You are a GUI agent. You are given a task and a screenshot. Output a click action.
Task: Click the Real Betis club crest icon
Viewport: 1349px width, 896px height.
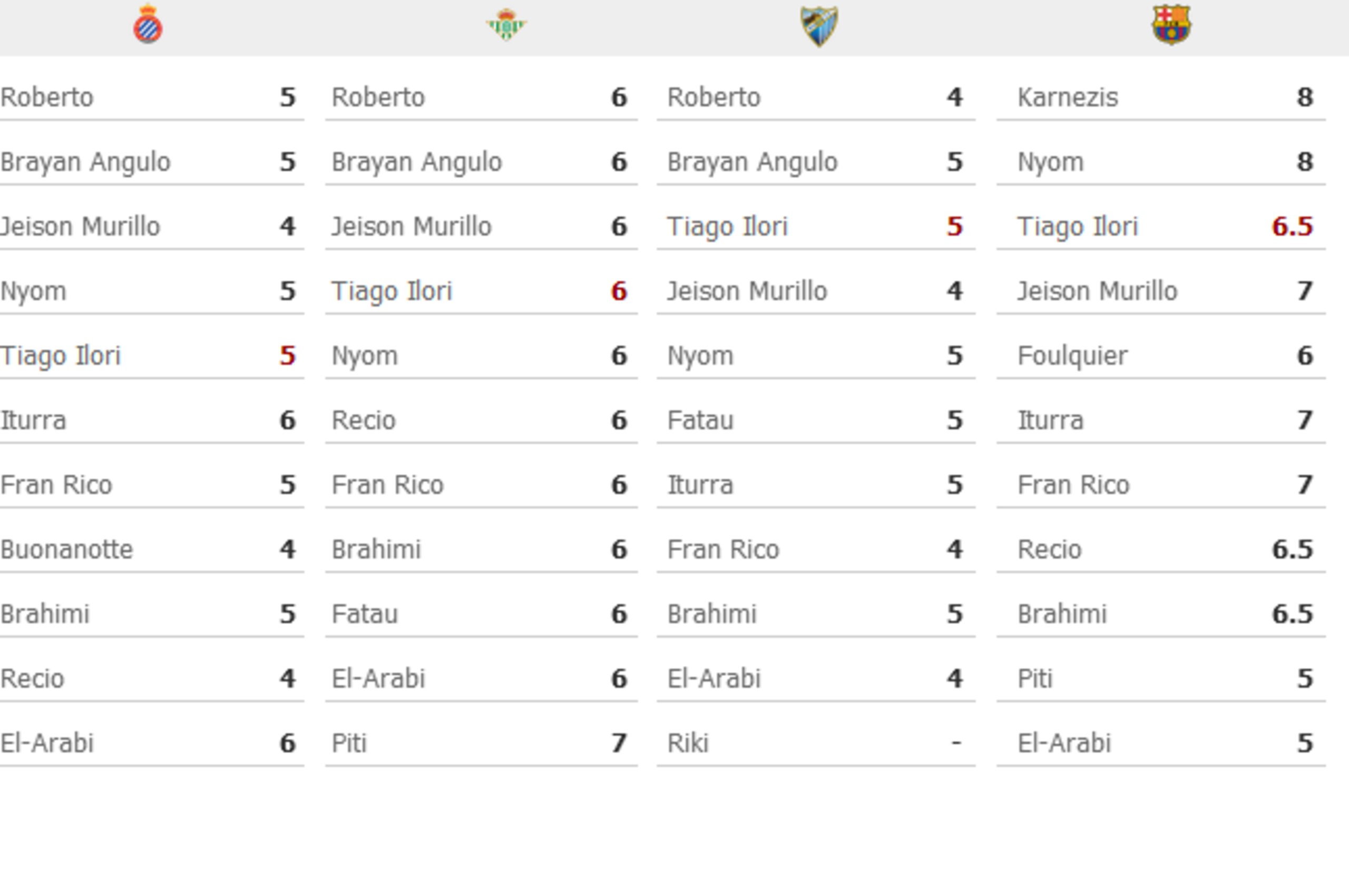coord(506,25)
